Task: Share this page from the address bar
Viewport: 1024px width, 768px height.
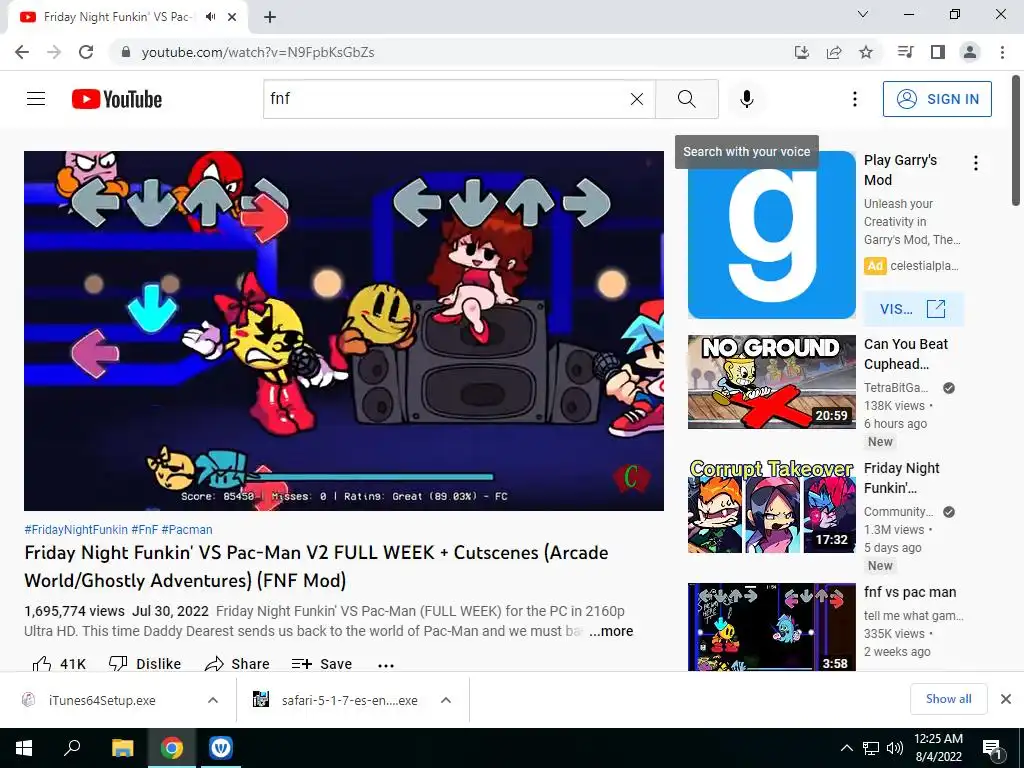Action: (x=834, y=52)
